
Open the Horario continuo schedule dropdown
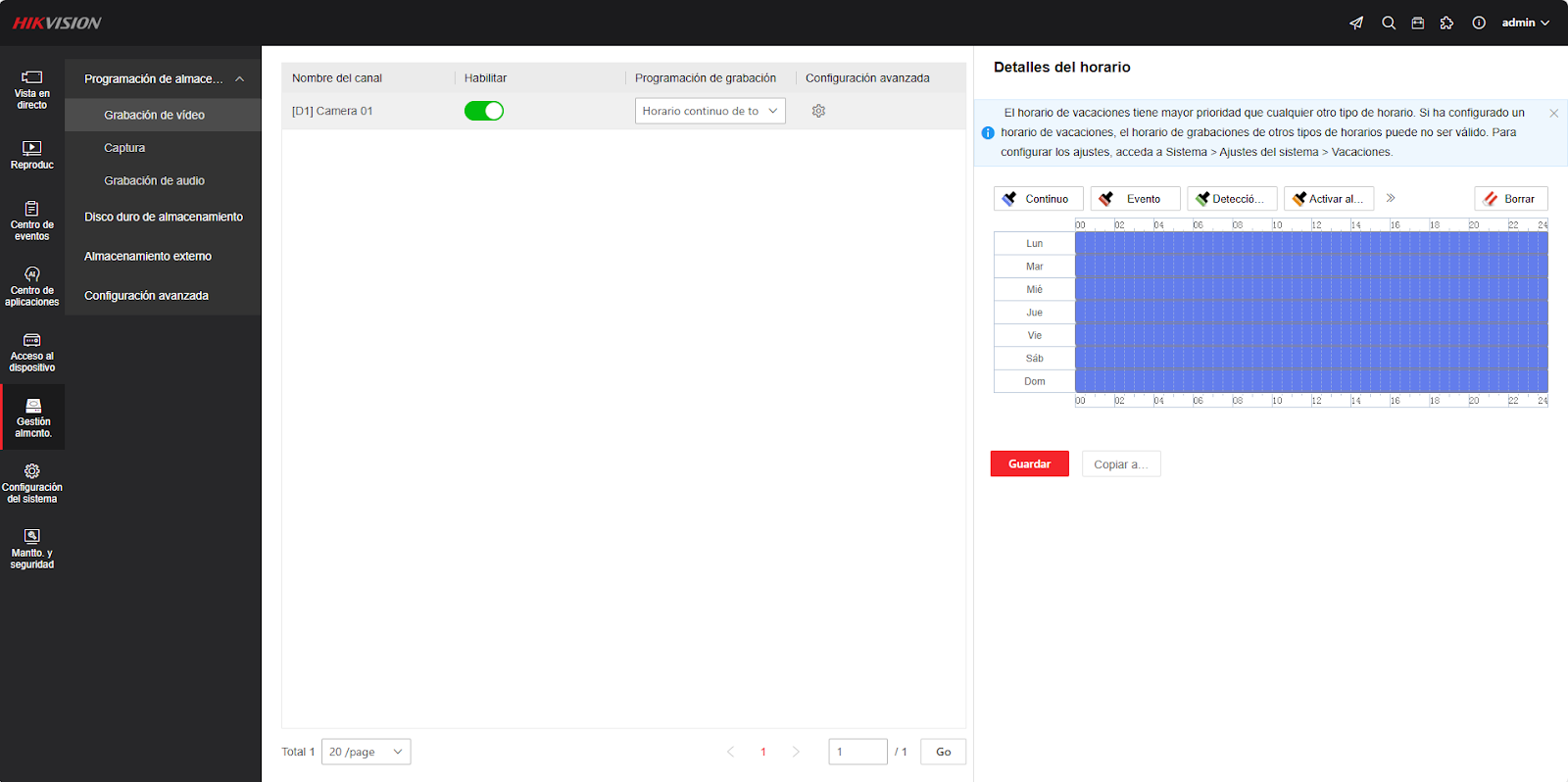click(710, 111)
